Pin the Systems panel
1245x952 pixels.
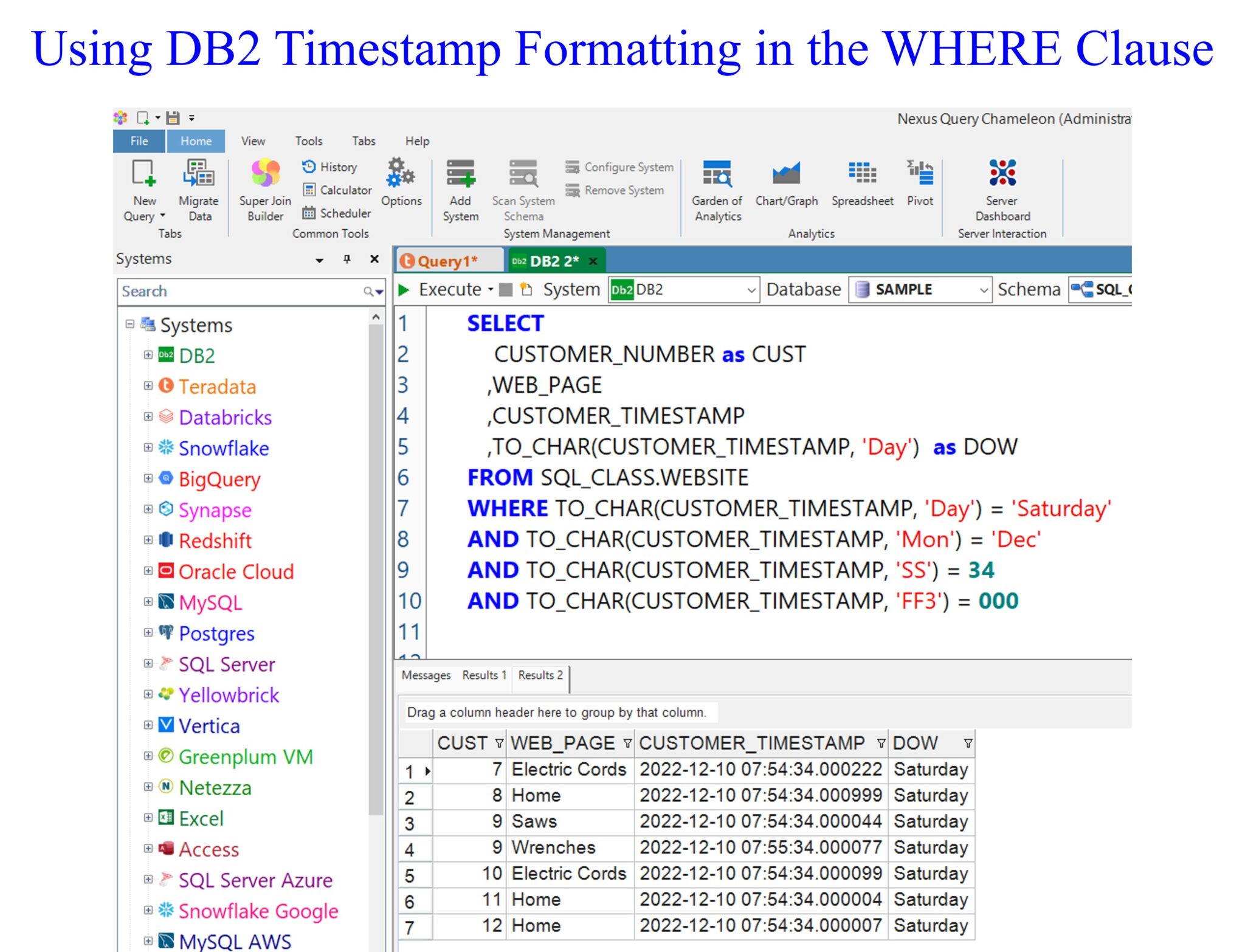coord(347,259)
